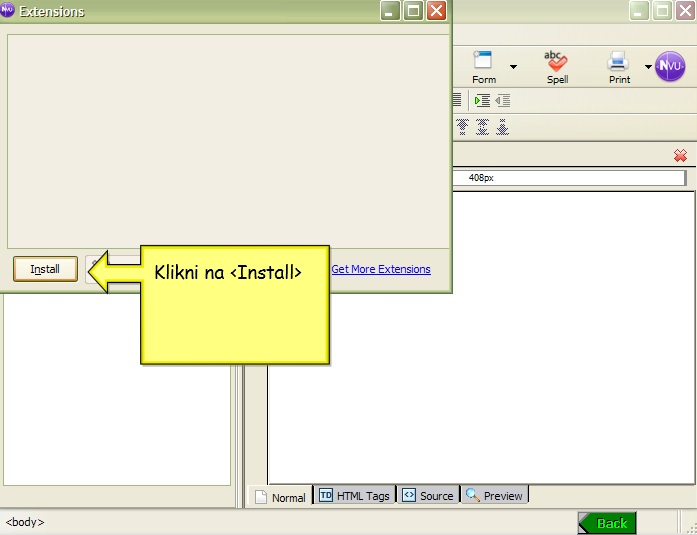Click the Install button in Extensions dialog

[x=45, y=269]
